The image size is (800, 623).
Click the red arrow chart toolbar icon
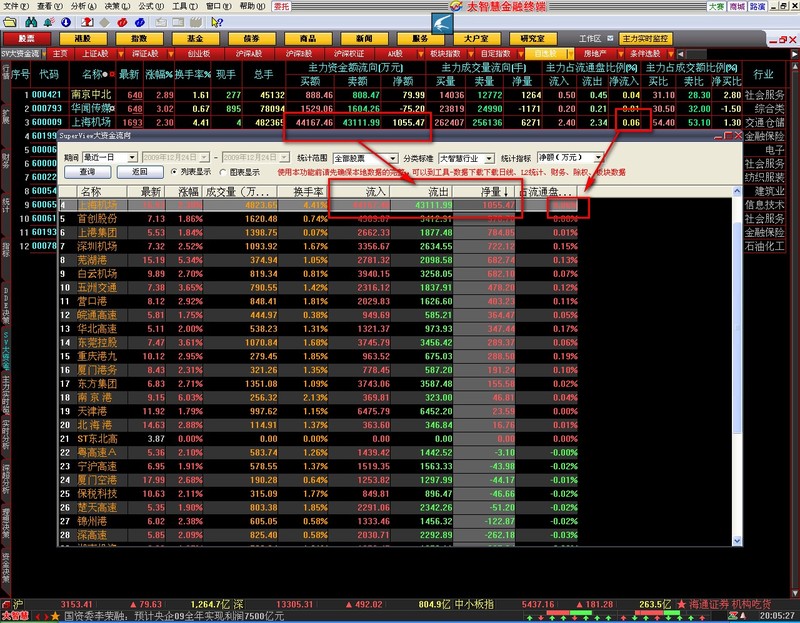pos(87,22)
